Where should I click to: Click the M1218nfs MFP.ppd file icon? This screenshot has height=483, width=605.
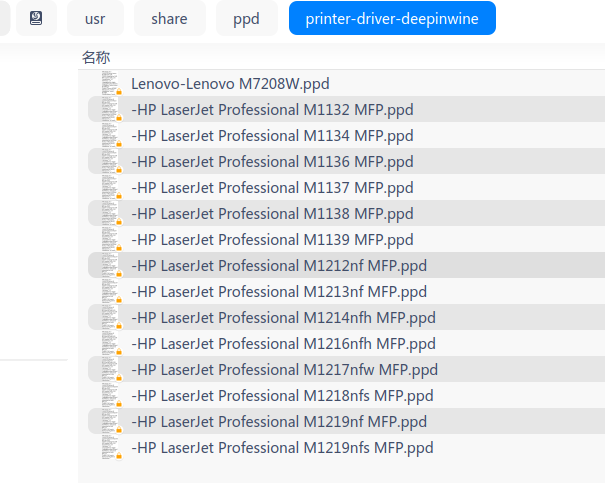coord(112,395)
